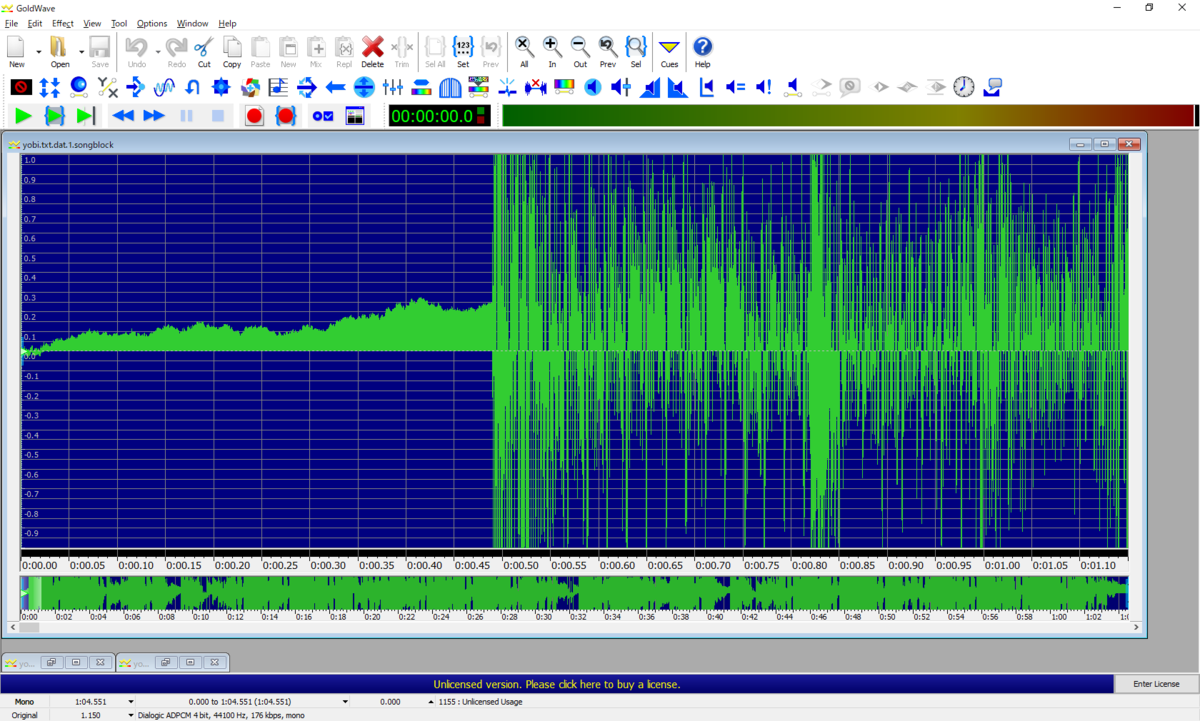Open the Effect menu
This screenshot has height=721, width=1200.
[x=63, y=23]
